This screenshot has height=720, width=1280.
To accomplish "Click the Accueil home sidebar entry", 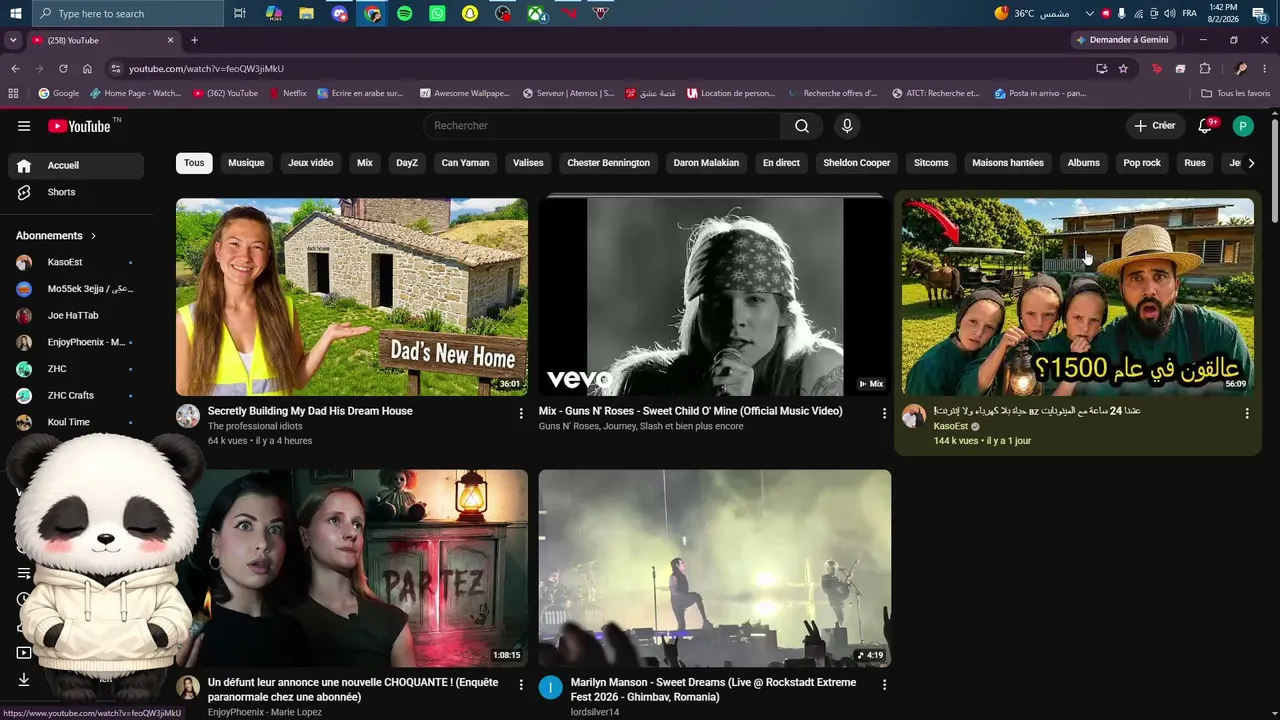I will tap(76, 166).
